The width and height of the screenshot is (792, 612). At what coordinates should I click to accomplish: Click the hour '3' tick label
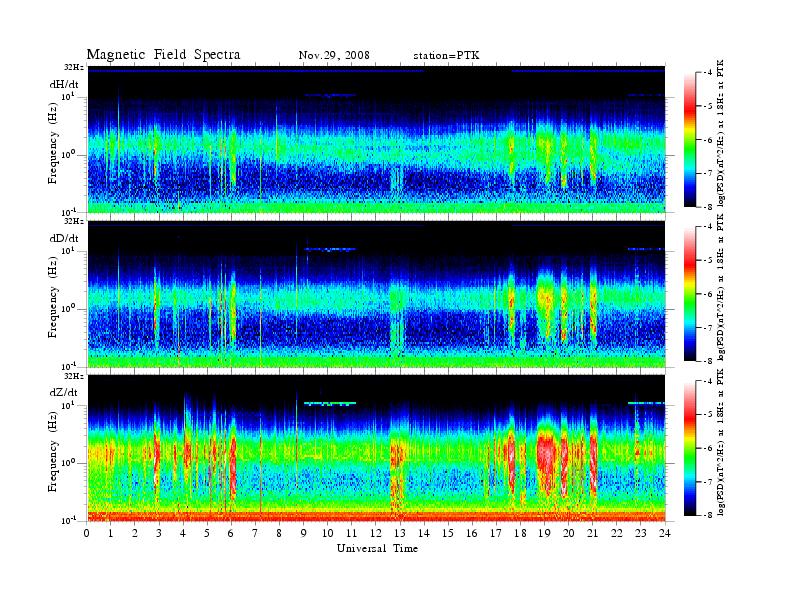[159, 533]
